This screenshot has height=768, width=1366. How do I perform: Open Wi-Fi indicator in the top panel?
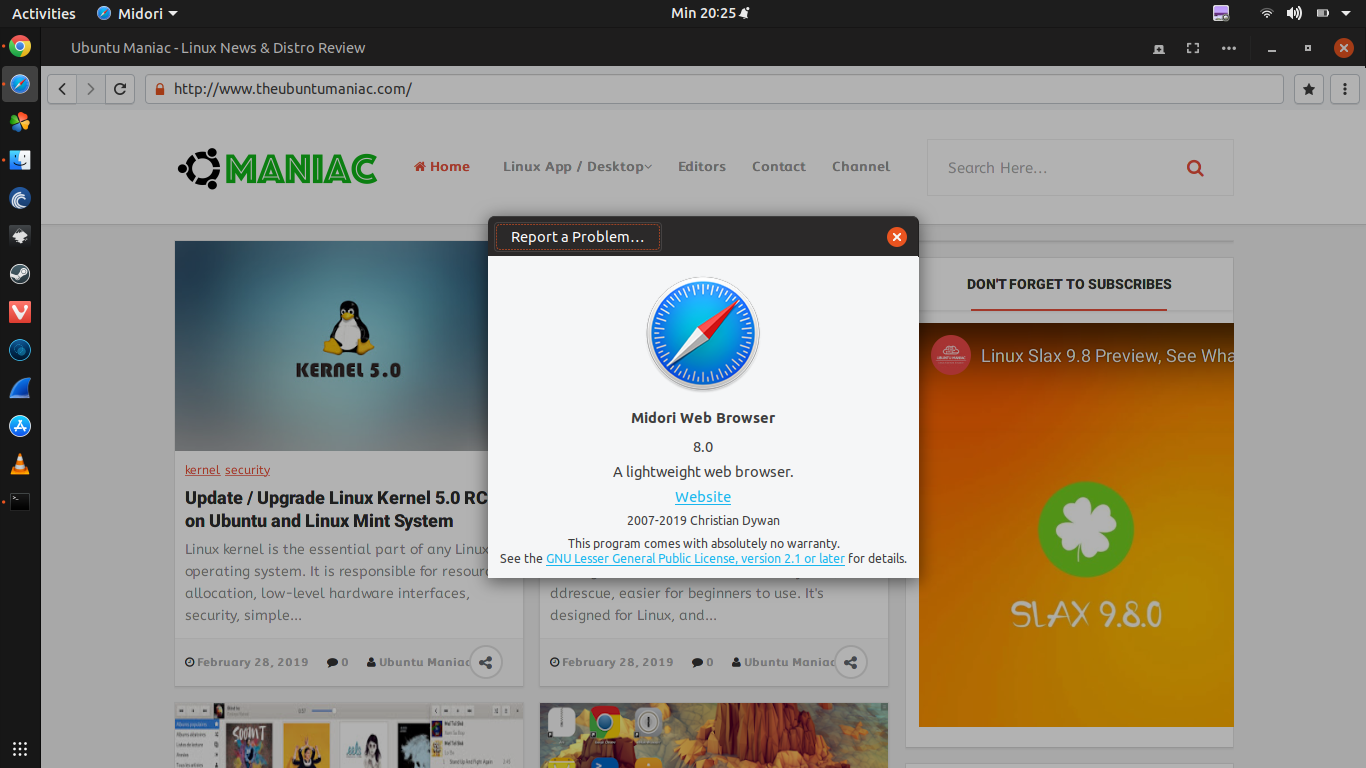(1267, 13)
